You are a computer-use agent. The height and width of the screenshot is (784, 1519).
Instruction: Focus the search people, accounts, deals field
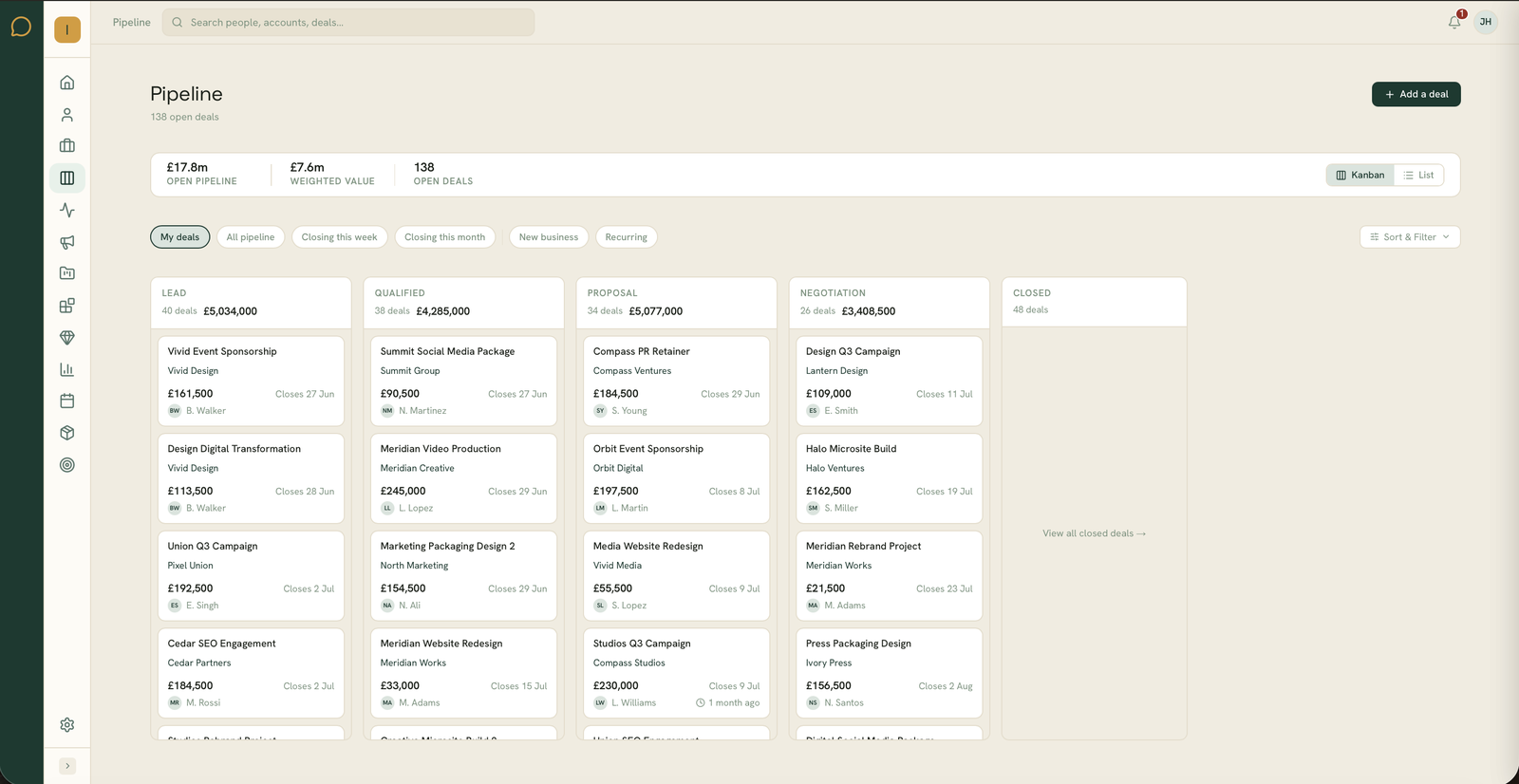point(348,23)
